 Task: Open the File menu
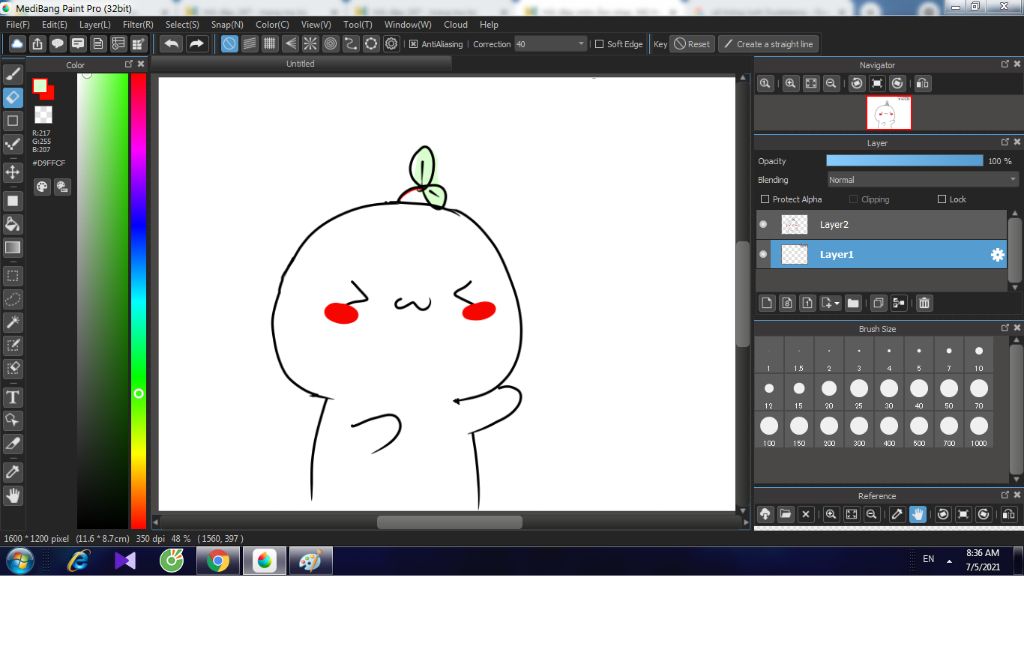click(x=18, y=24)
